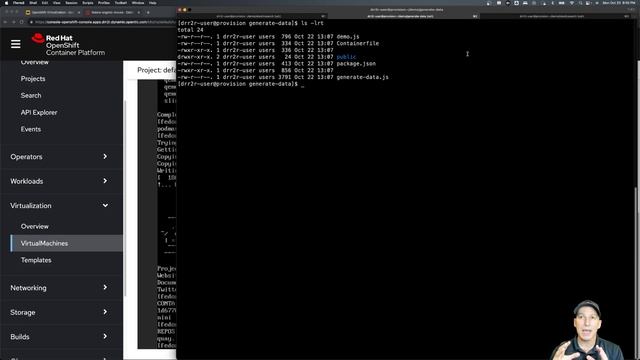The width and height of the screenshot is (640, 360).
Task: Open Projects in the sidebar
Action: tap(33, 78)
